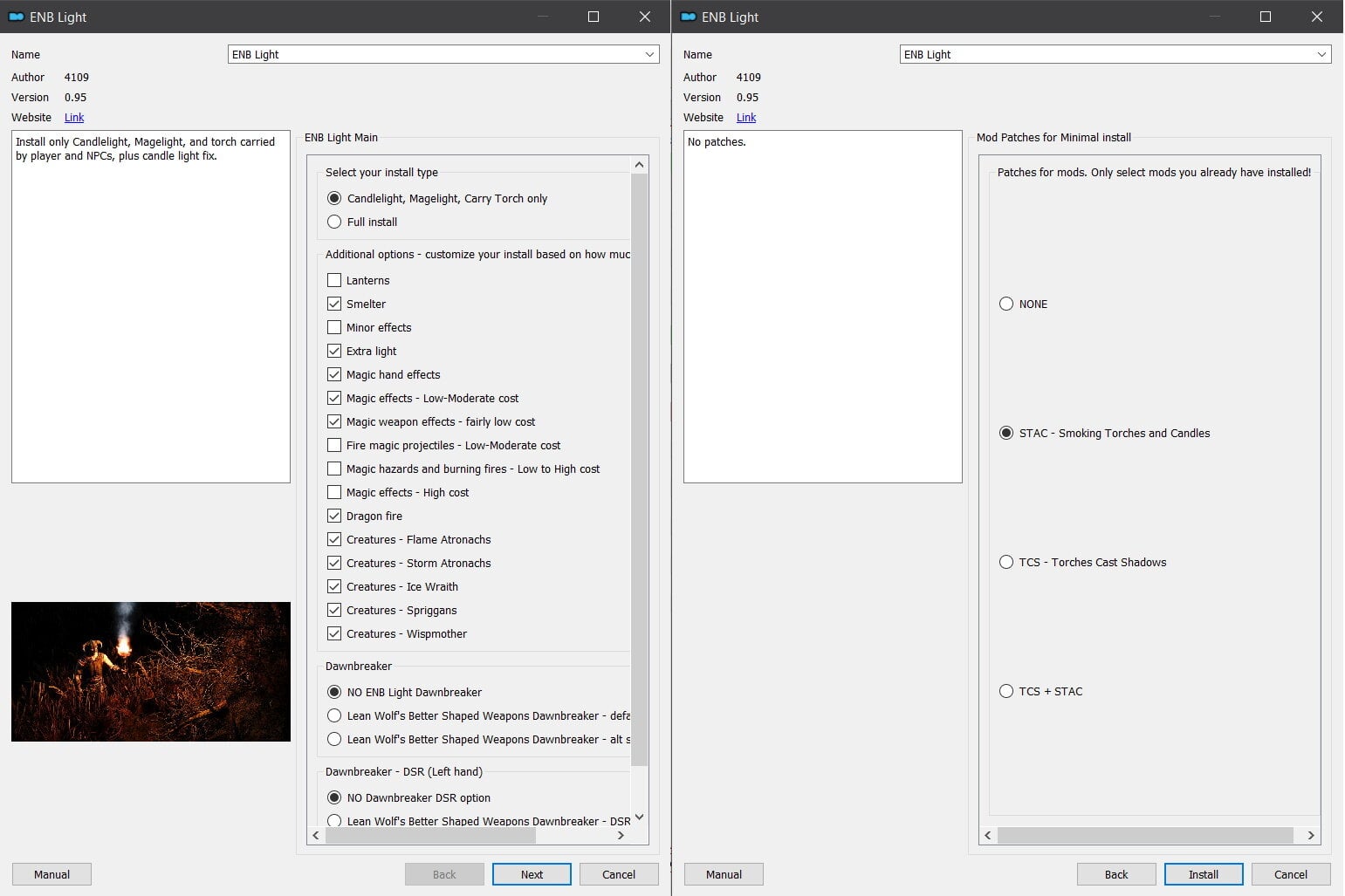Click scroll left arrow in ENB Light Main list
Screen dimensions: 1345x896
(316, 835)
